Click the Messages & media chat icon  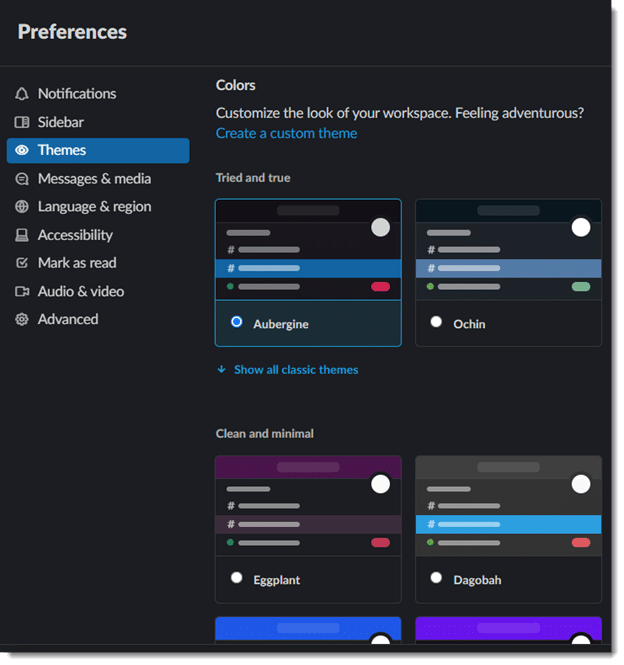[22, 179]
